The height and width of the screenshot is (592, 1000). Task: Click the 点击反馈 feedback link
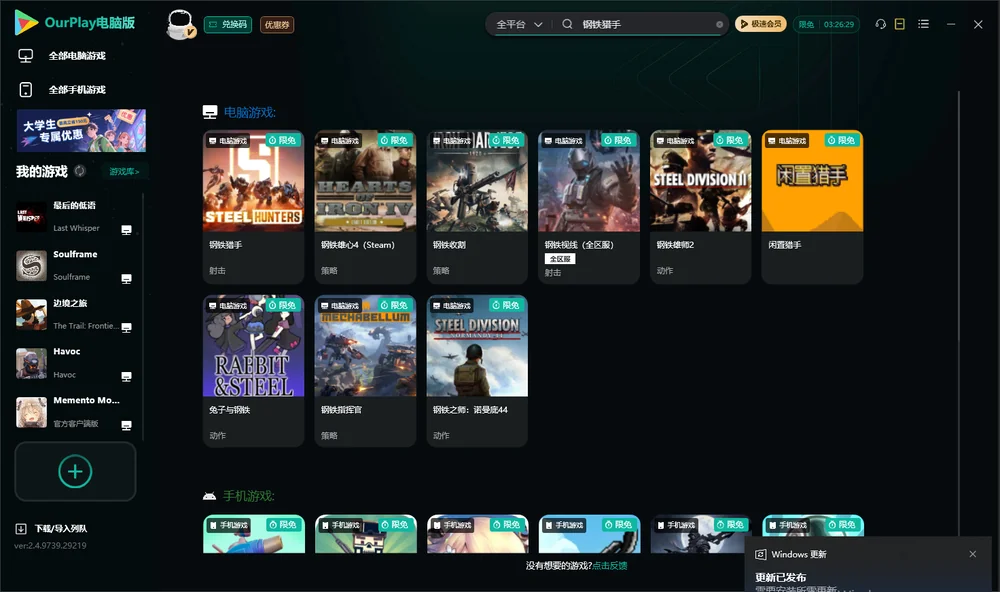click(610, 566)
